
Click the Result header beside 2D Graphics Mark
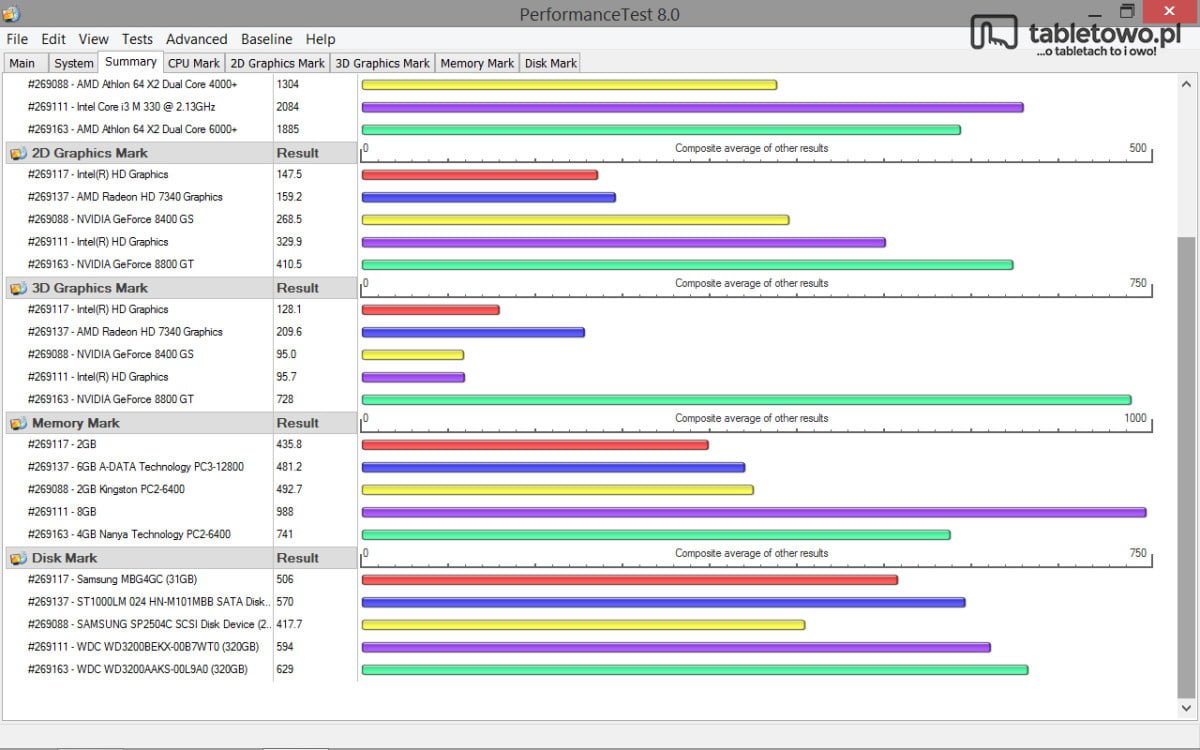(x=297, y=153)
